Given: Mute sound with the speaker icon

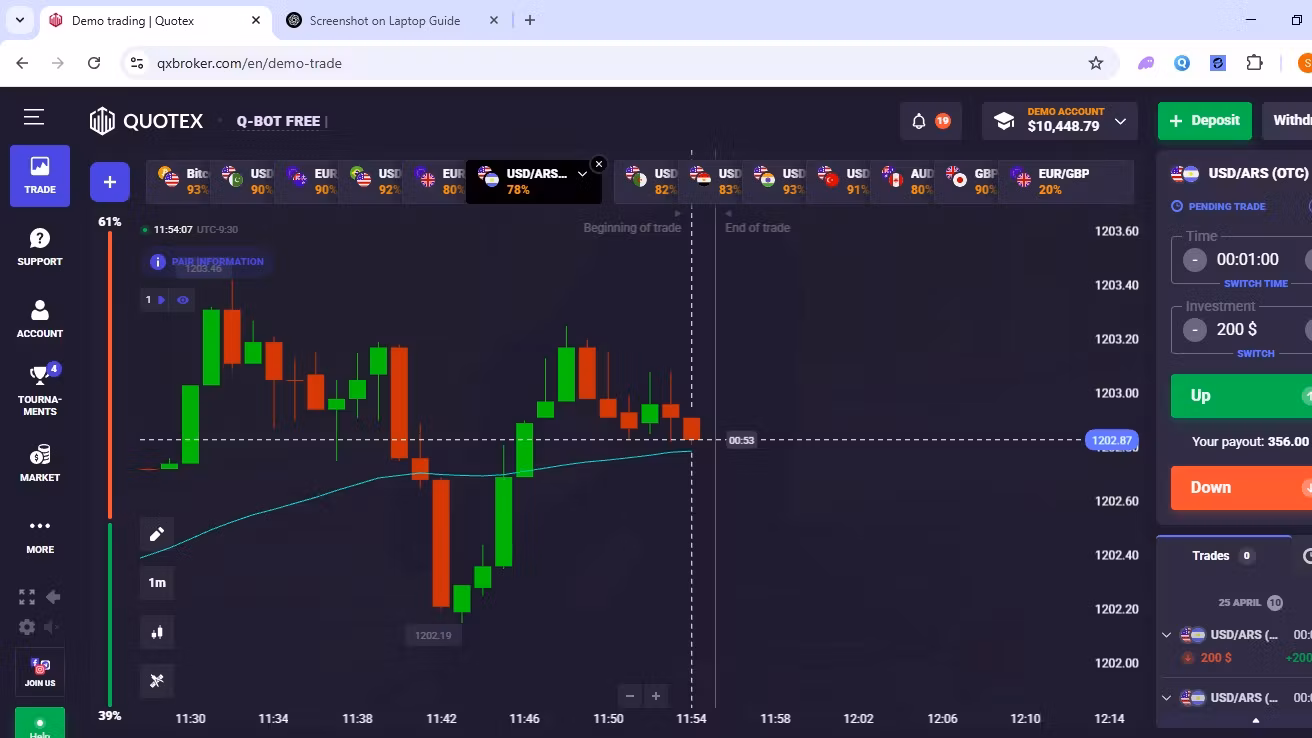Looking at the screenshot, I should tap(48, 628).
